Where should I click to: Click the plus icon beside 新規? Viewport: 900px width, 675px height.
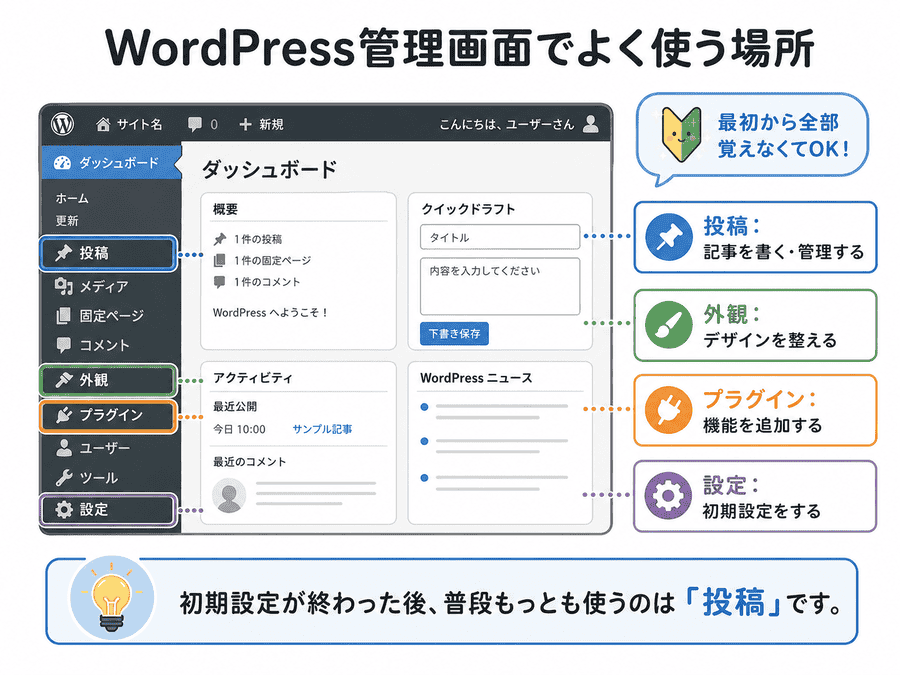(245, 124)
